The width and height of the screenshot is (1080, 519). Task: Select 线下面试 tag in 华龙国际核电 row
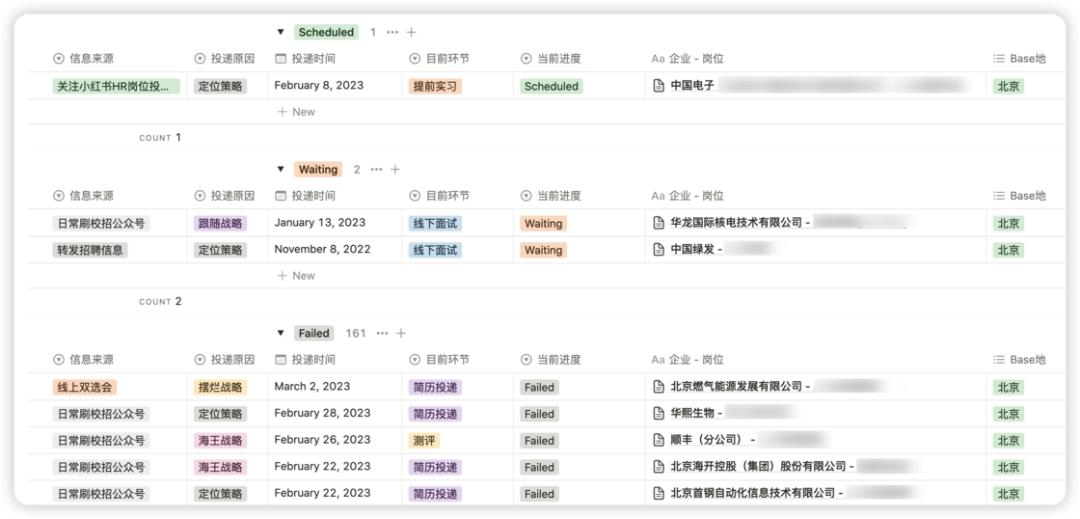435,223
